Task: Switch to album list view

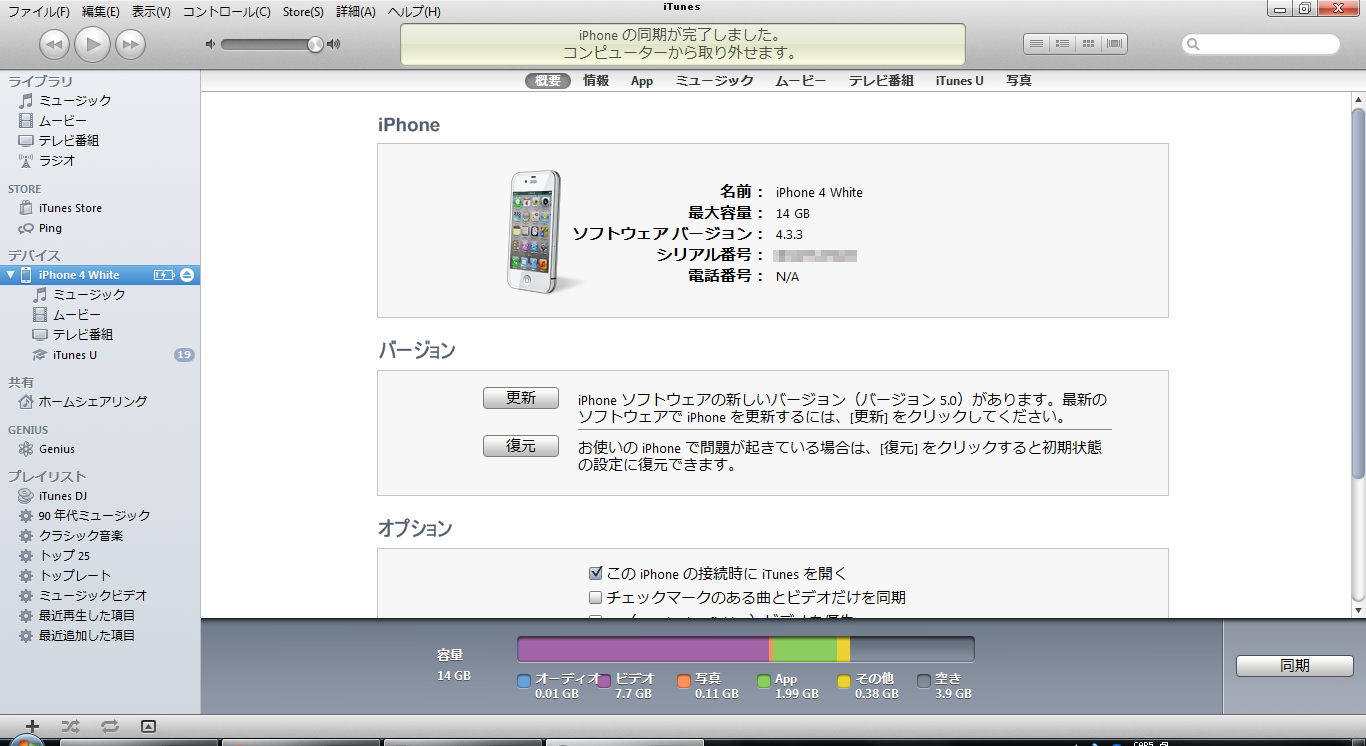Action: pos(1063,44)
